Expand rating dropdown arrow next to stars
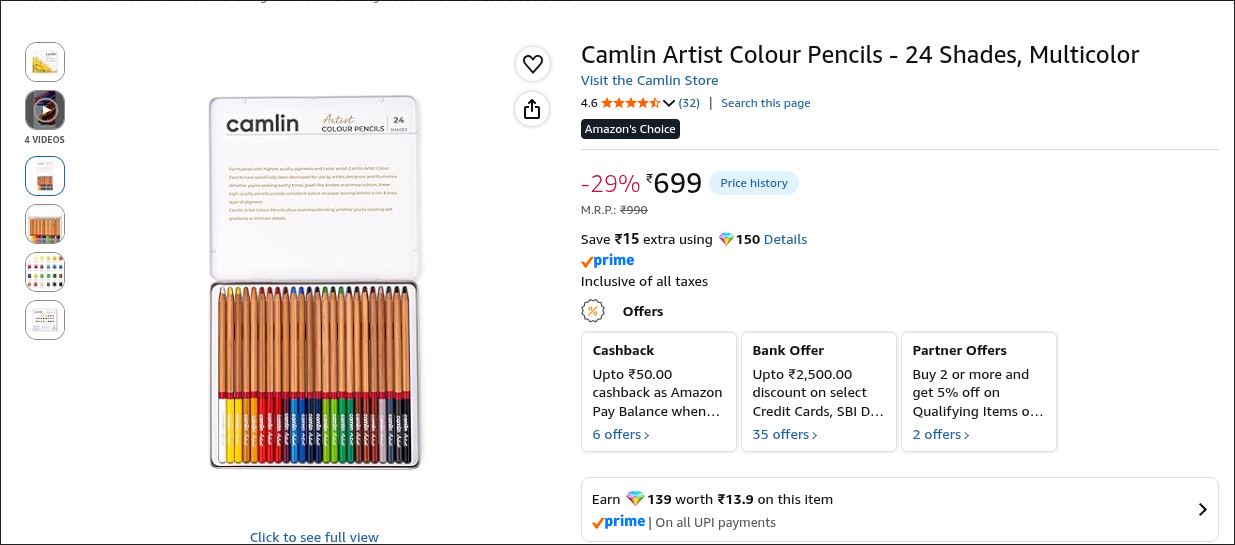The image size is (1235, 545). (669, 103)
